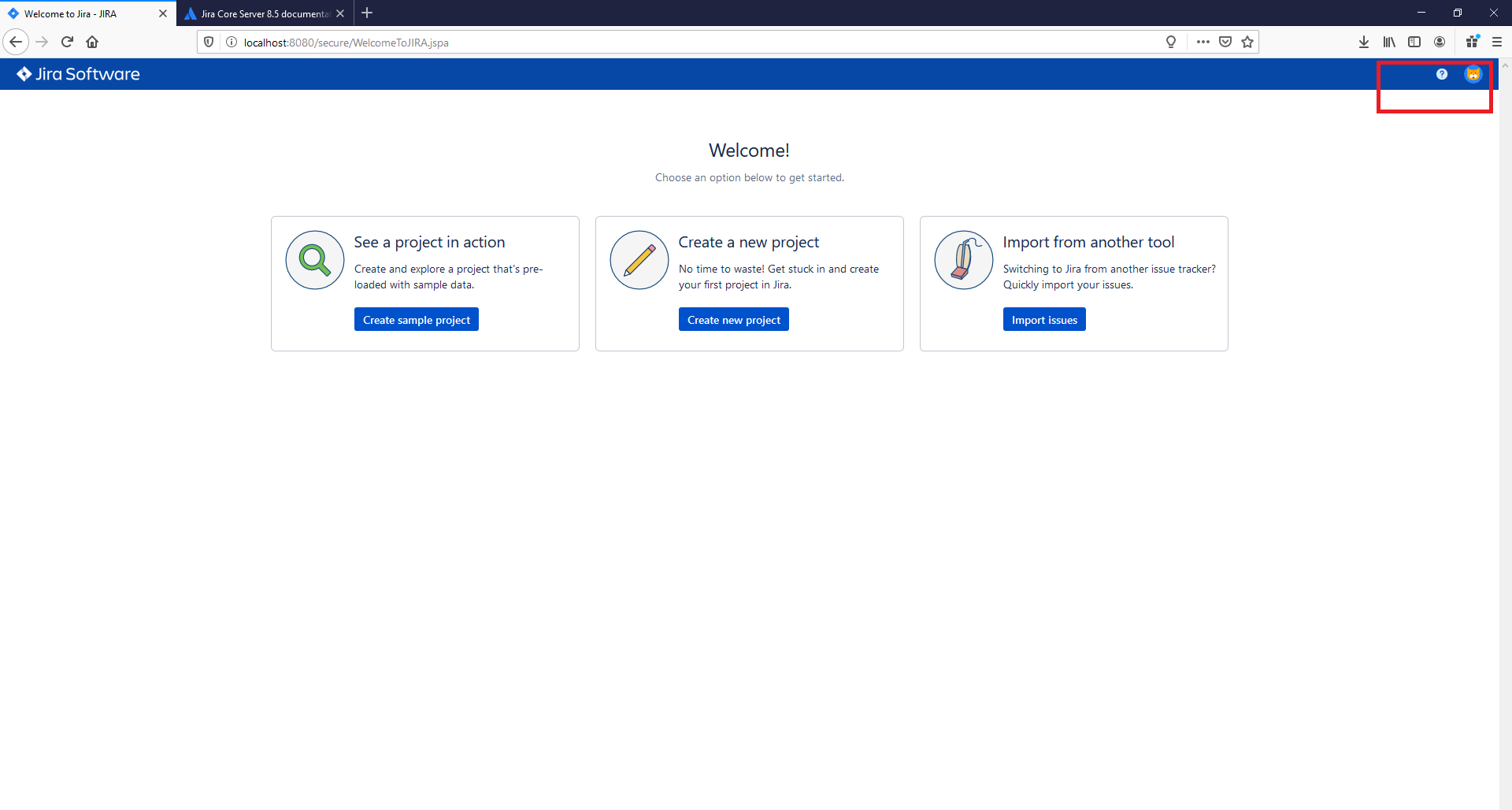1512x810 pixels.
Task: Click Create sample project button
Action: [x=417, y=319]
